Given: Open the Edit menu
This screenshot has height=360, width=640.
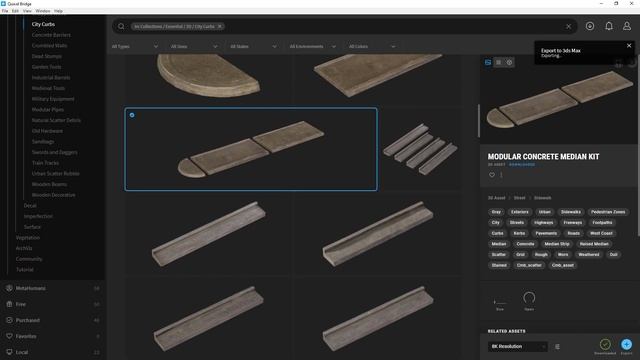Looking at the screenshot, I should 15,11.
